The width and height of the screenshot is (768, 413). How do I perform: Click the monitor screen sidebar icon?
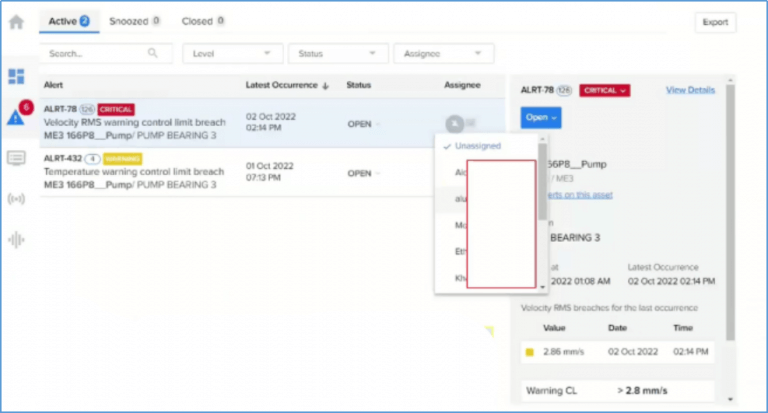point(16,158)
